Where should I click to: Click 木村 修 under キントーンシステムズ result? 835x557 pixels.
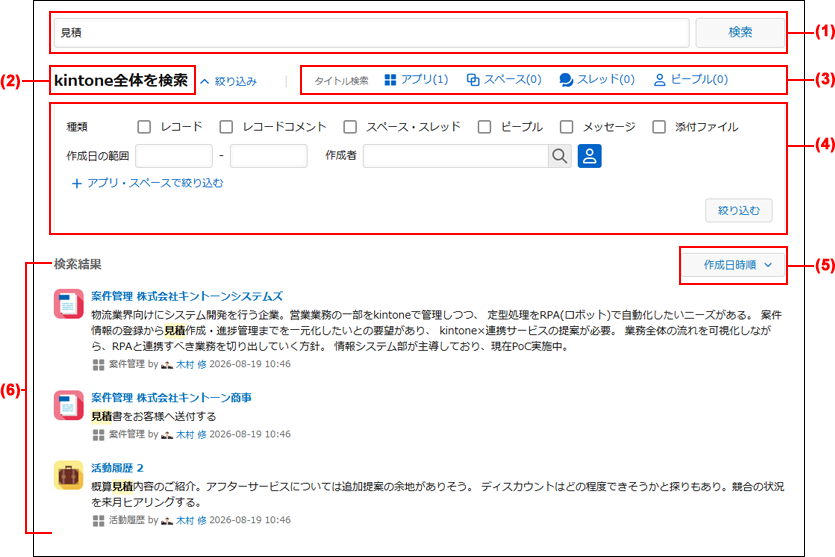[x=191, y=364]
